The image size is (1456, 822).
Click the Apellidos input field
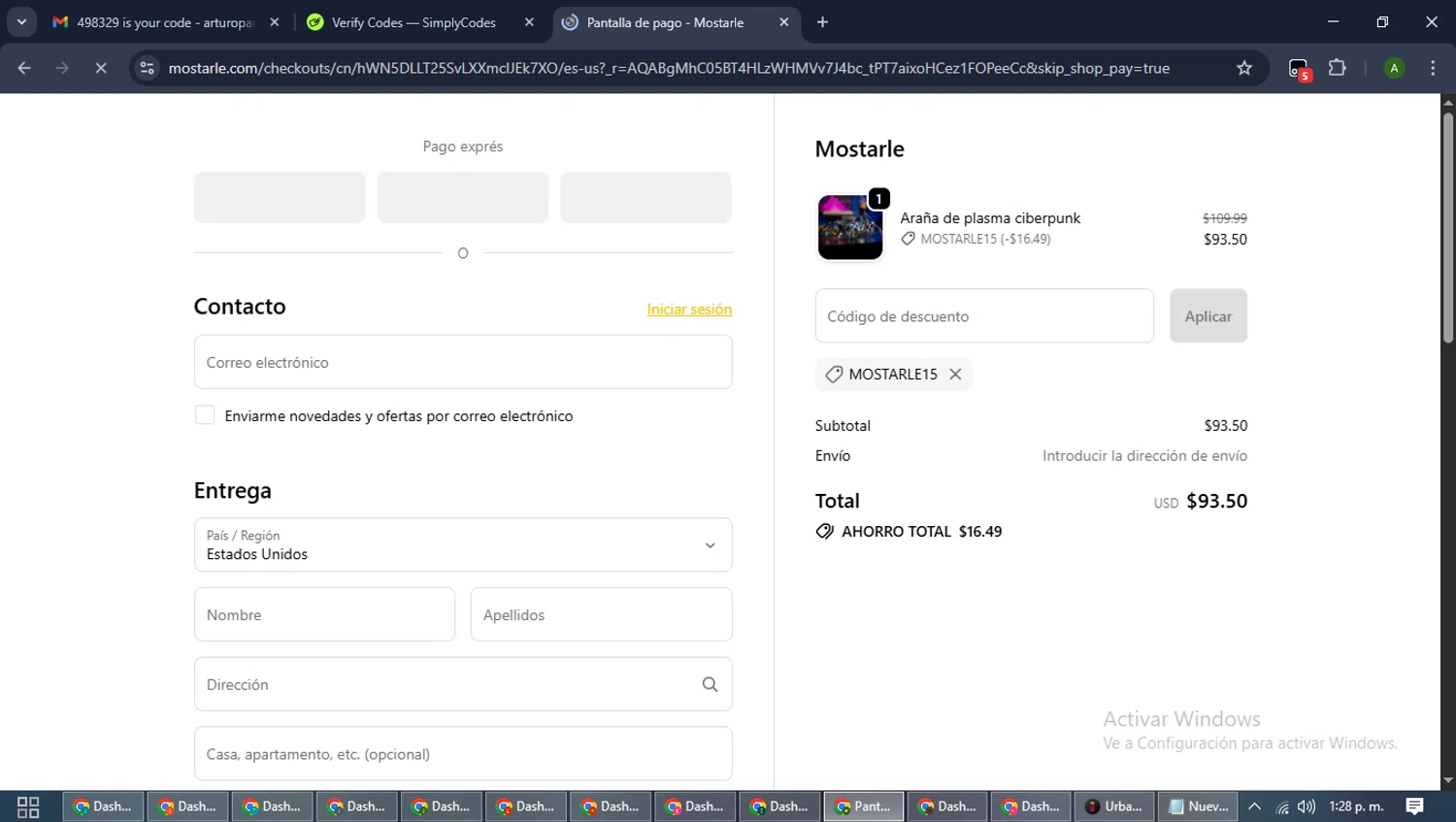pyautogui.click(x=602, y=614)
